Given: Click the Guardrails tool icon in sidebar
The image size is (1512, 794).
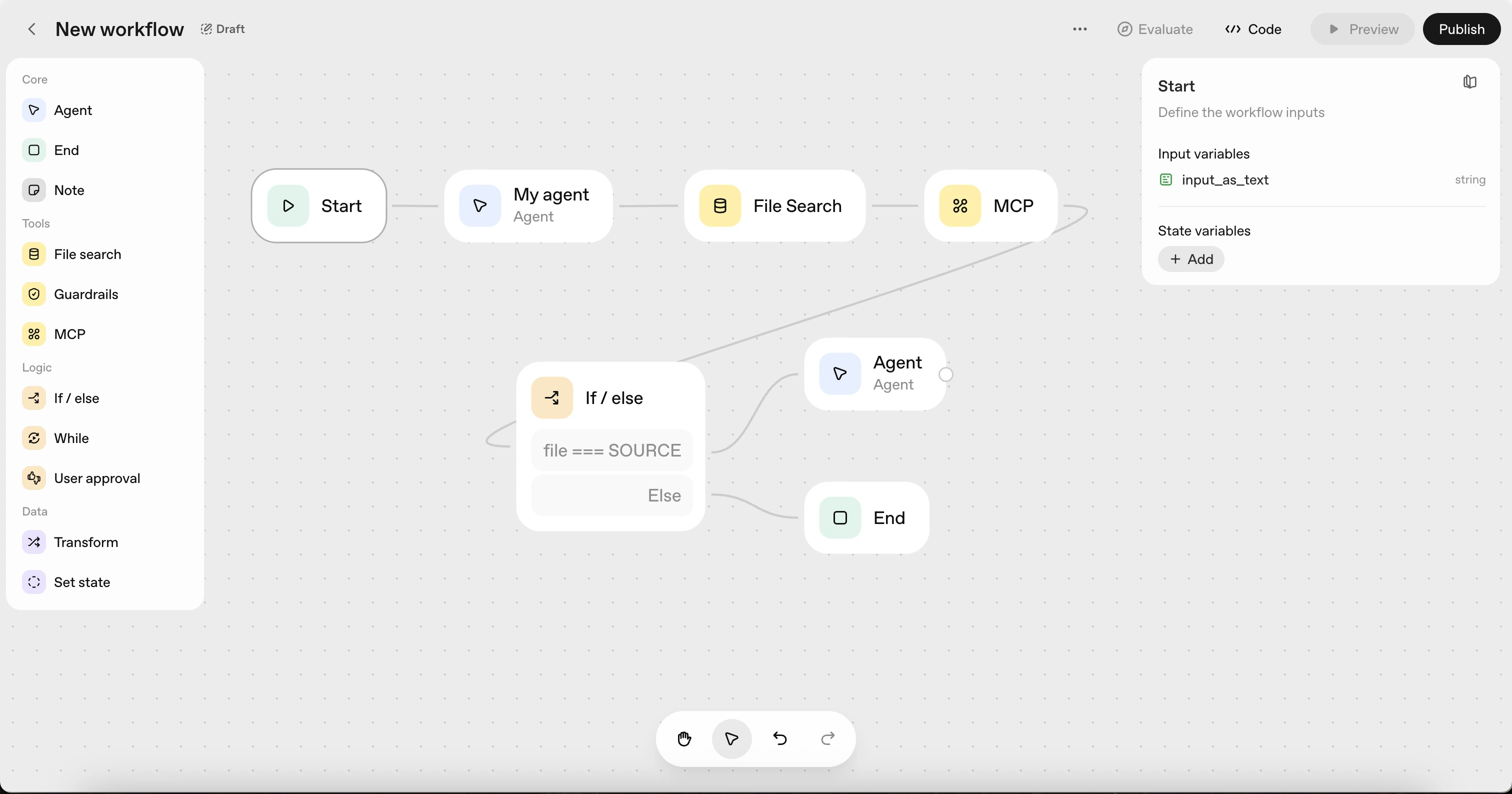Looking at the screenshot, I should pyautogui.click(x=34, y=294).
